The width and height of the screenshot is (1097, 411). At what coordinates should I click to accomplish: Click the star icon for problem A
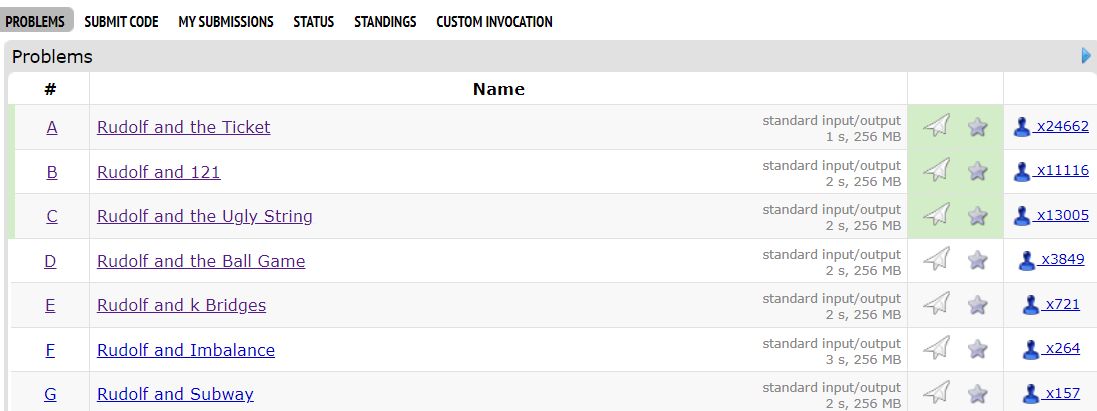coord(977,127)
